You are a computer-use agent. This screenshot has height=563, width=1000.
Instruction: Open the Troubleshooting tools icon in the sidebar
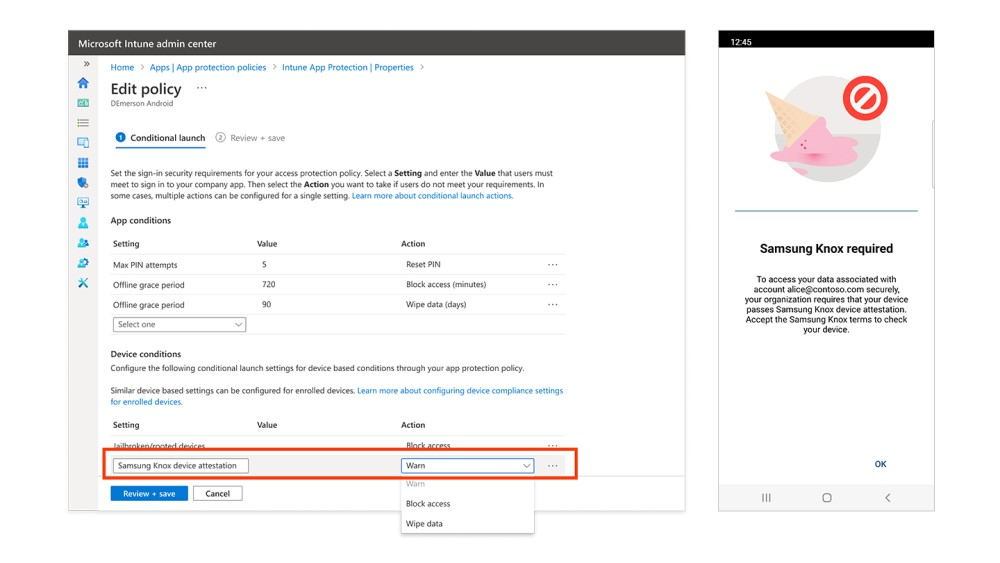coord(83,283)
